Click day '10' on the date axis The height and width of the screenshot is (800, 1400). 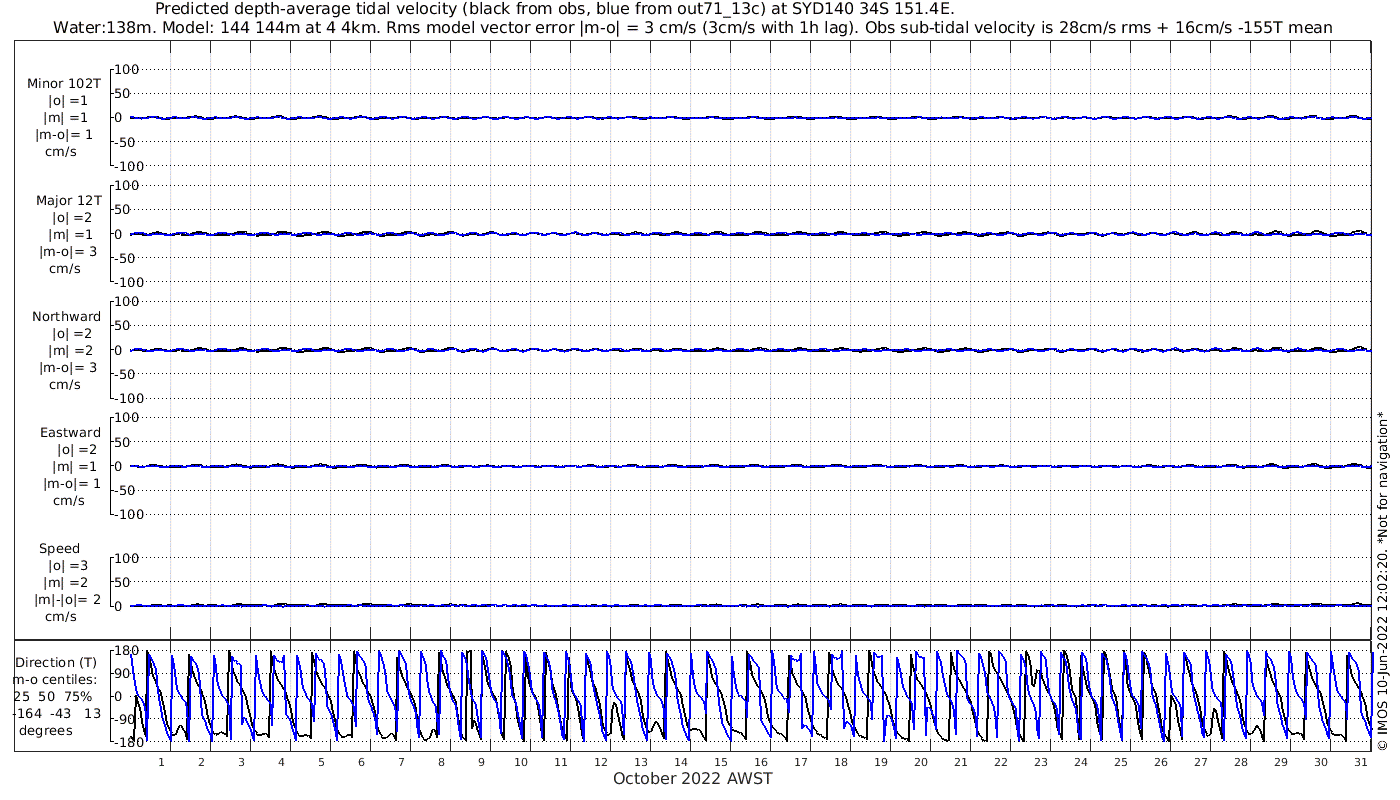(521, 762)
